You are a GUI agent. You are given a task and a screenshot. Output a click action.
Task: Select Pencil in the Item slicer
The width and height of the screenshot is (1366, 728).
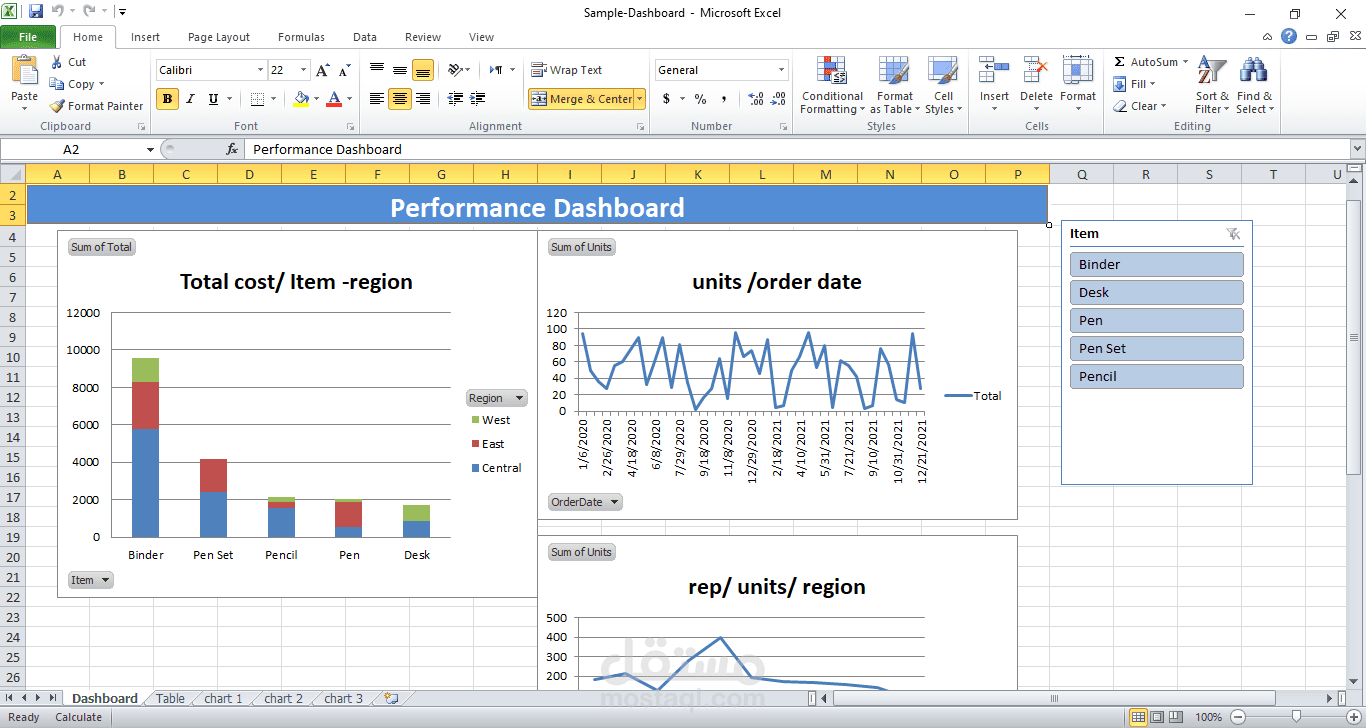1156,376
